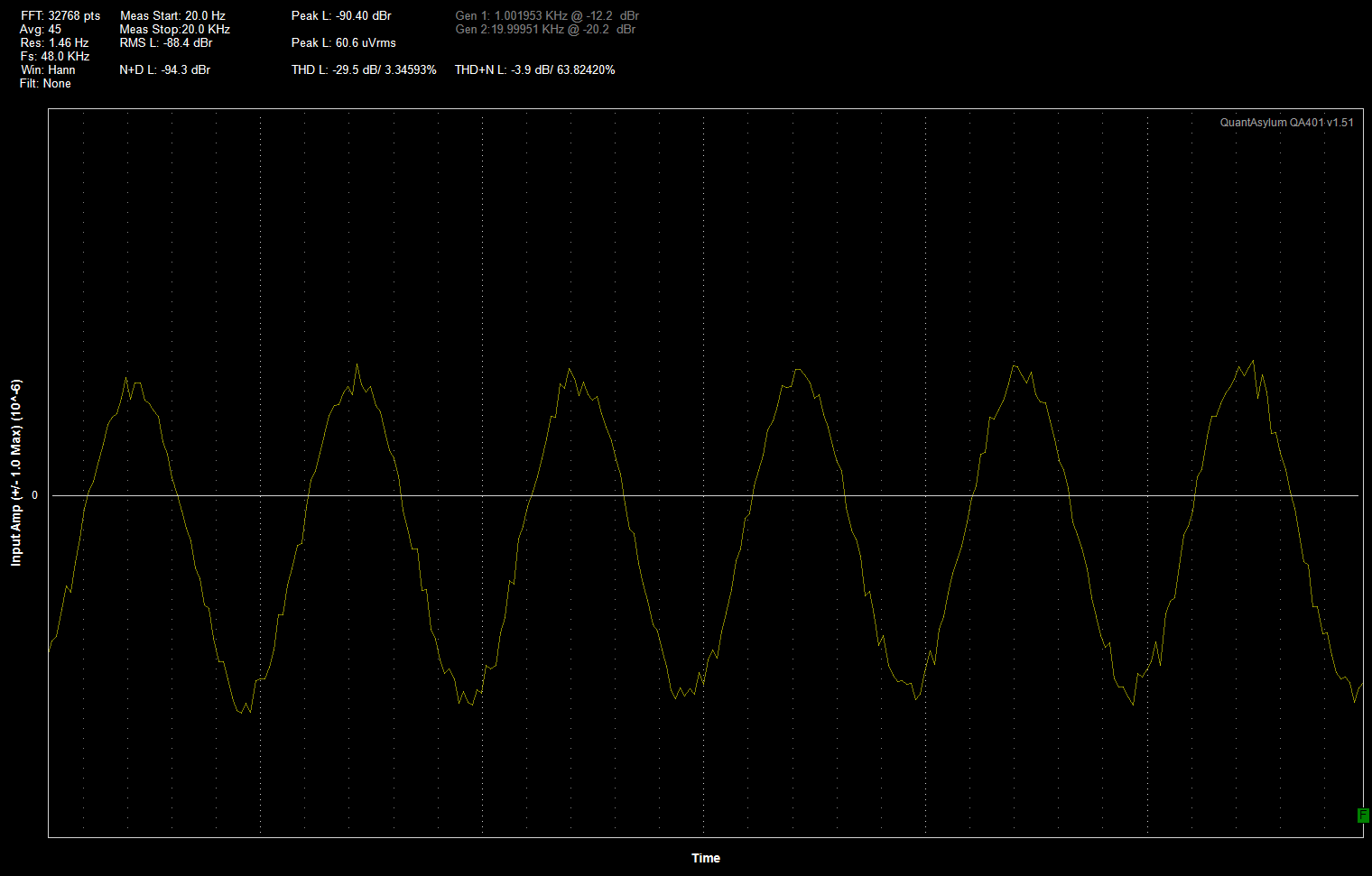Image resolution: width=1372 pixels, height=876 pixels.
Task: Click the 'Fs: 48.0 KHz' sample rate
Action: click(x=54, y=57)
